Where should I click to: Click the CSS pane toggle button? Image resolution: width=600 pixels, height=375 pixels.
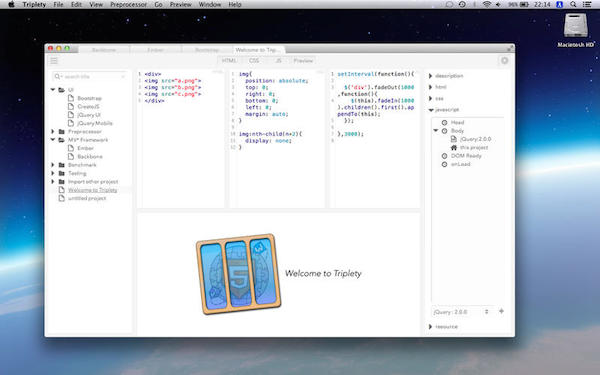pos(254,60)
